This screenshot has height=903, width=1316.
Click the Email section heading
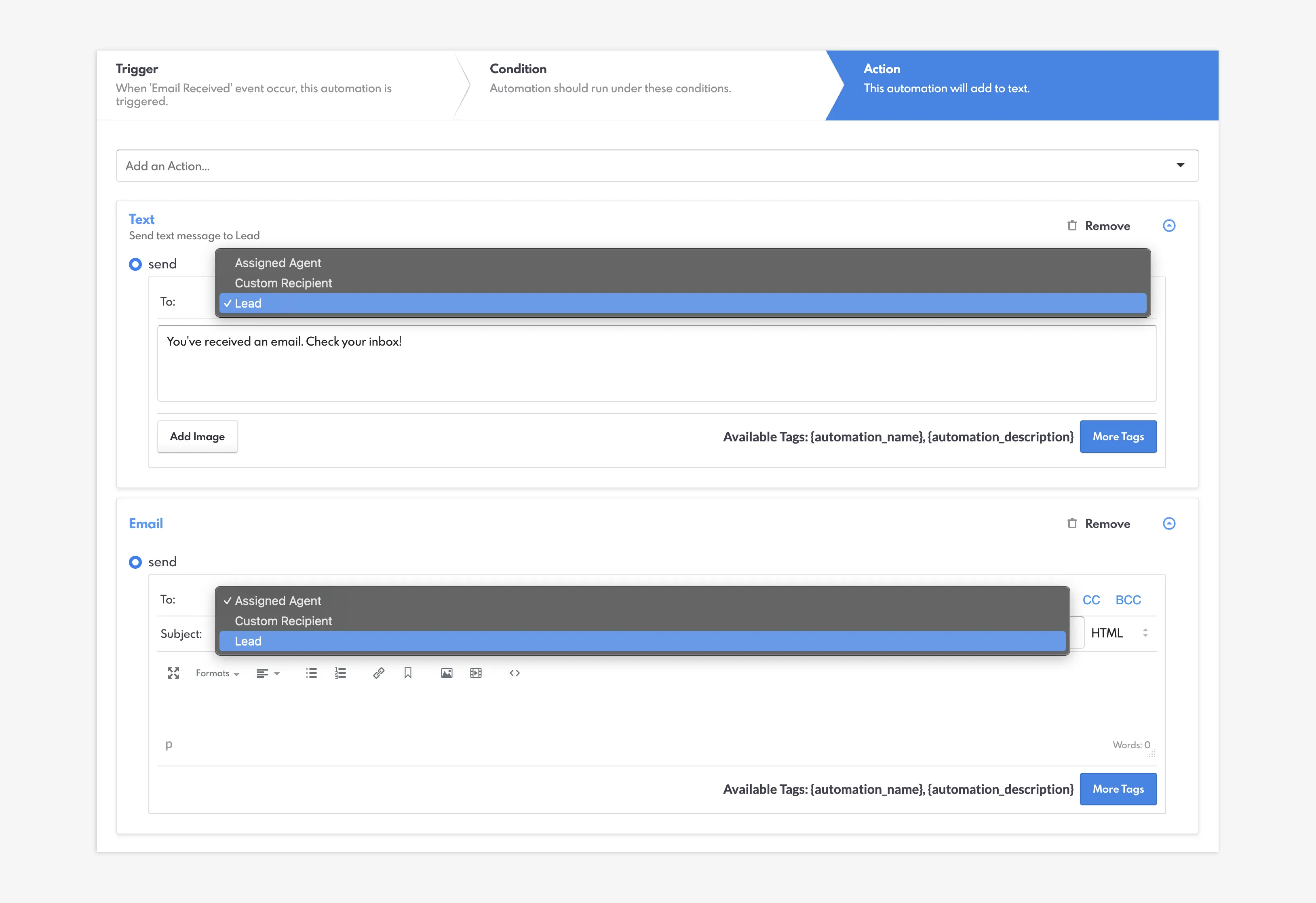coord(146,523)
